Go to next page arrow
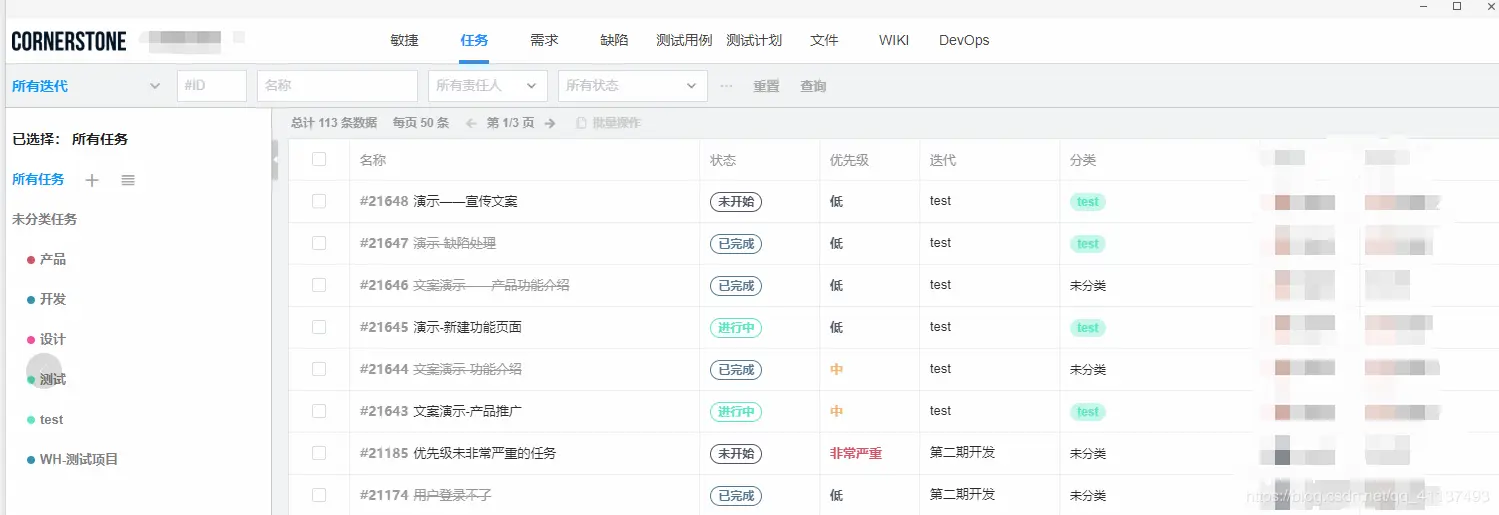The image size is (1499, 515). coord(550,123)
